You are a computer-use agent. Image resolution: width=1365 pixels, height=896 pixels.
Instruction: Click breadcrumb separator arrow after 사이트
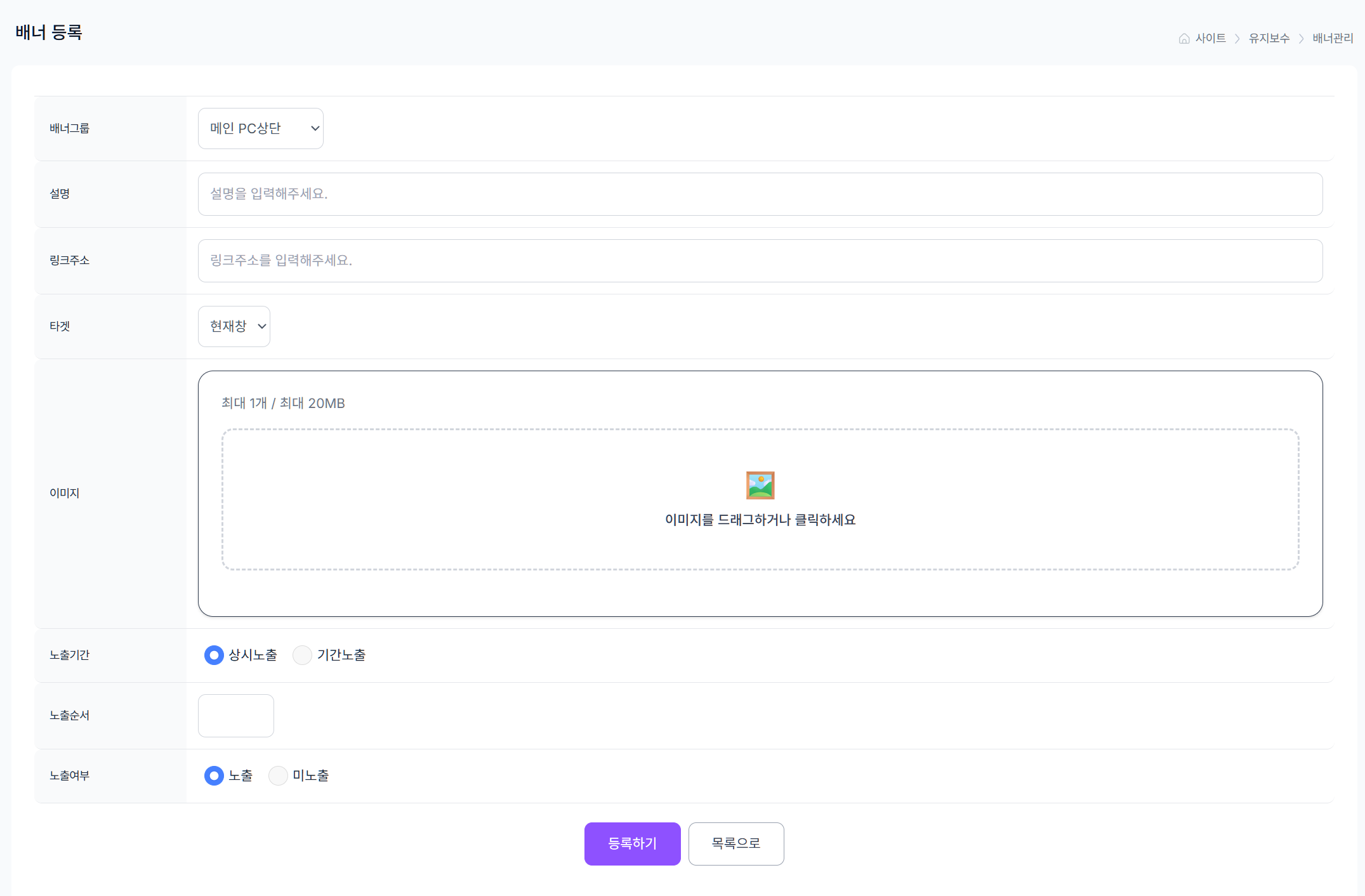click(1237, 39)
